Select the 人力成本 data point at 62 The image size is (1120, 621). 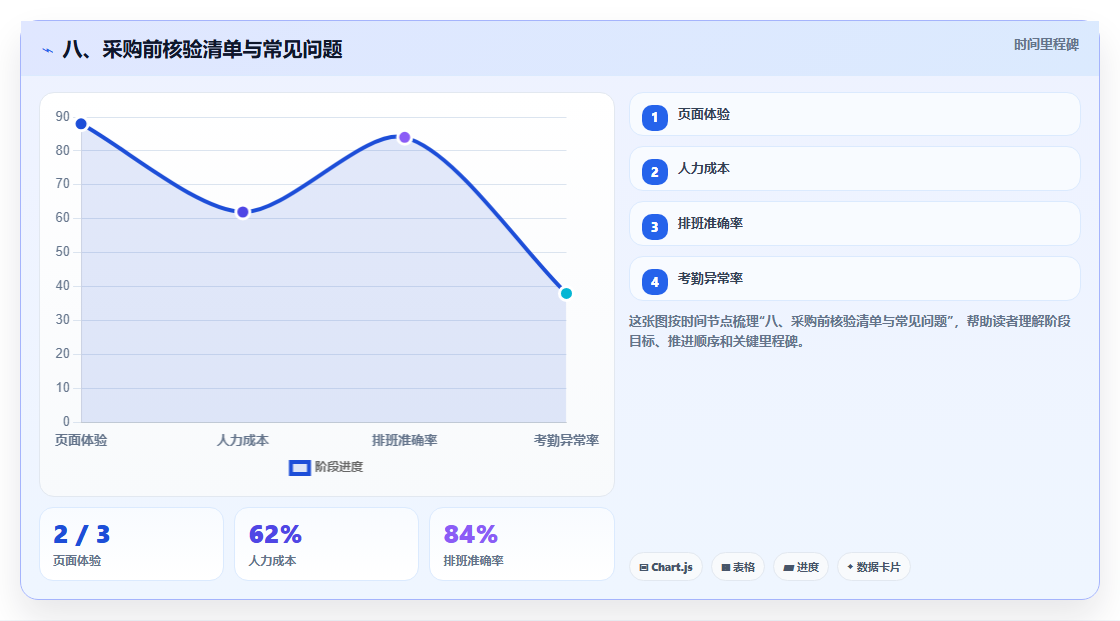(243, 212)
